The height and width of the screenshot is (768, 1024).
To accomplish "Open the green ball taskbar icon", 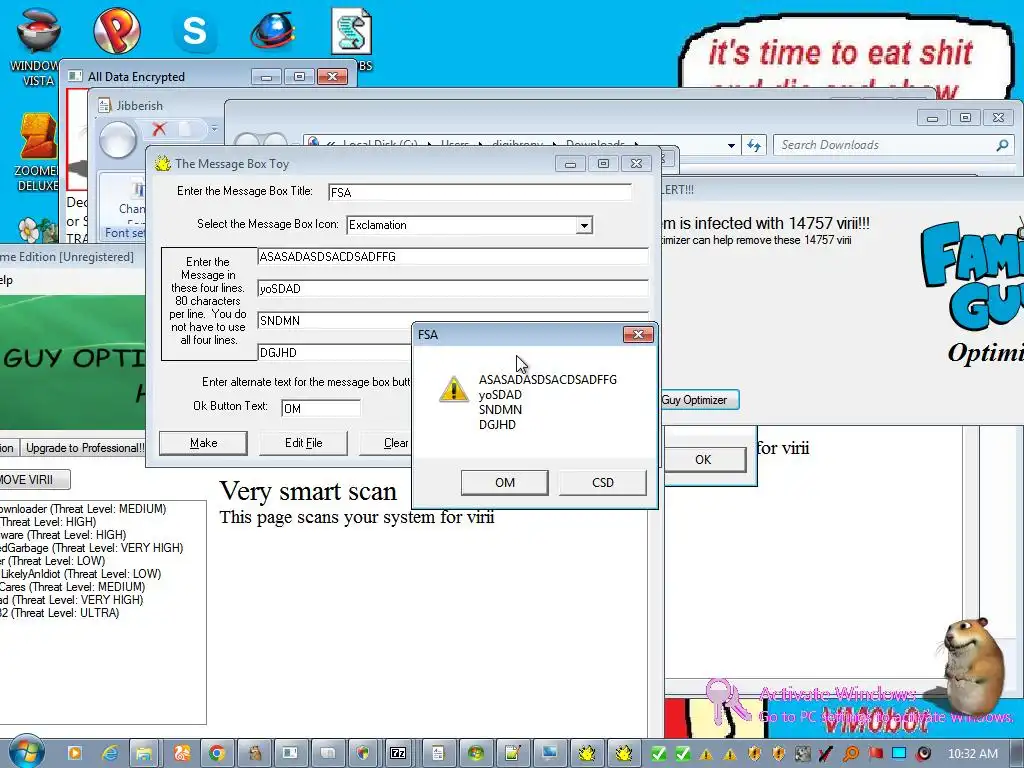I will (475, 754).
